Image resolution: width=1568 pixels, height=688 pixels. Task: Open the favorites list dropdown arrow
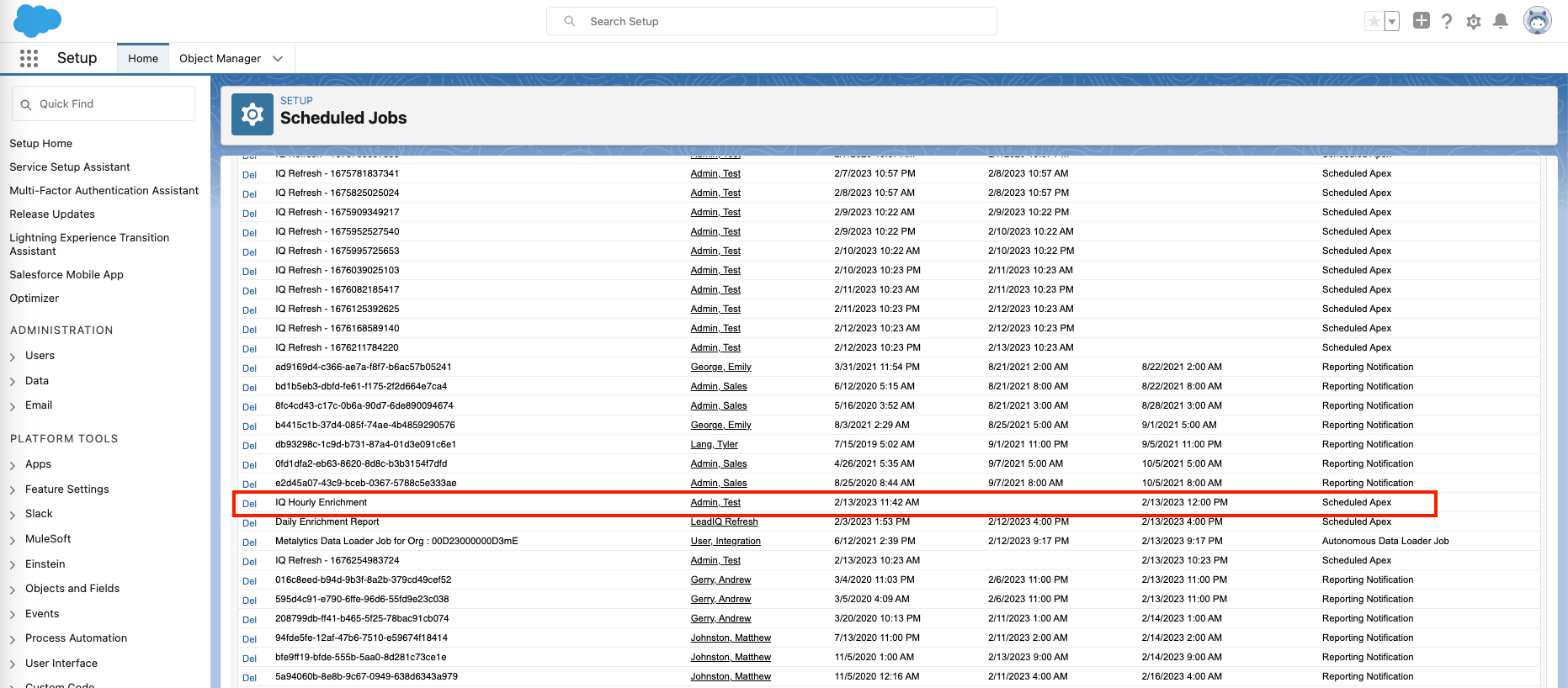click(x=1392, y=21)
